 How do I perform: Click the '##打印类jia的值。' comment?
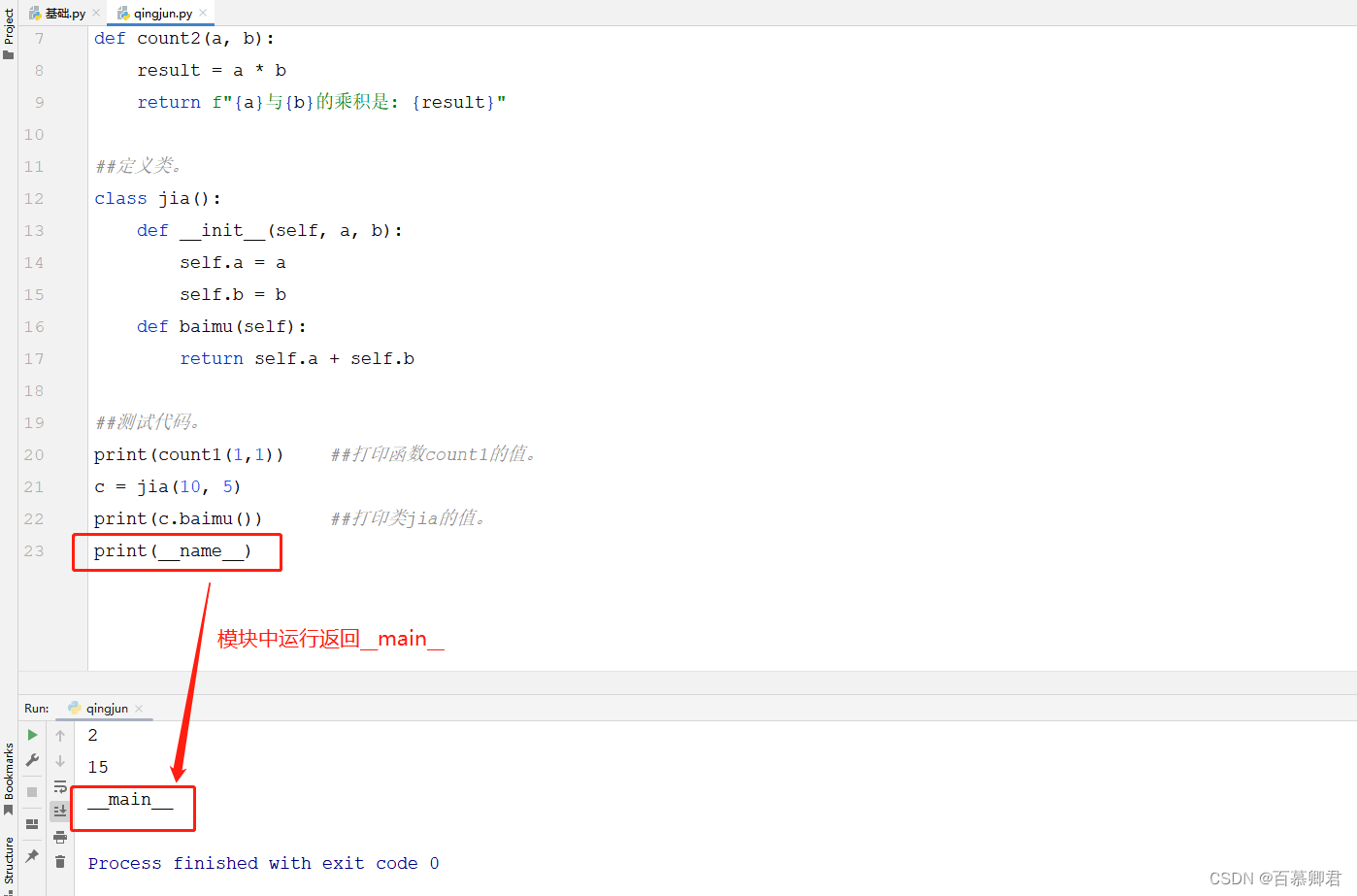pyautogui.click(x=409, y=518)
